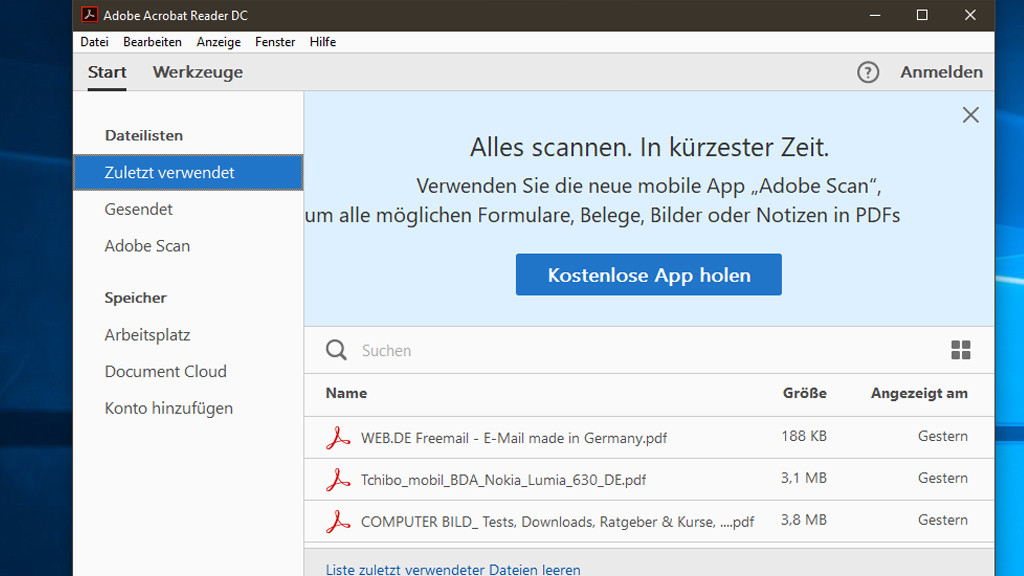Close the Adobe Scan promo banner

[x=970, y=115]
